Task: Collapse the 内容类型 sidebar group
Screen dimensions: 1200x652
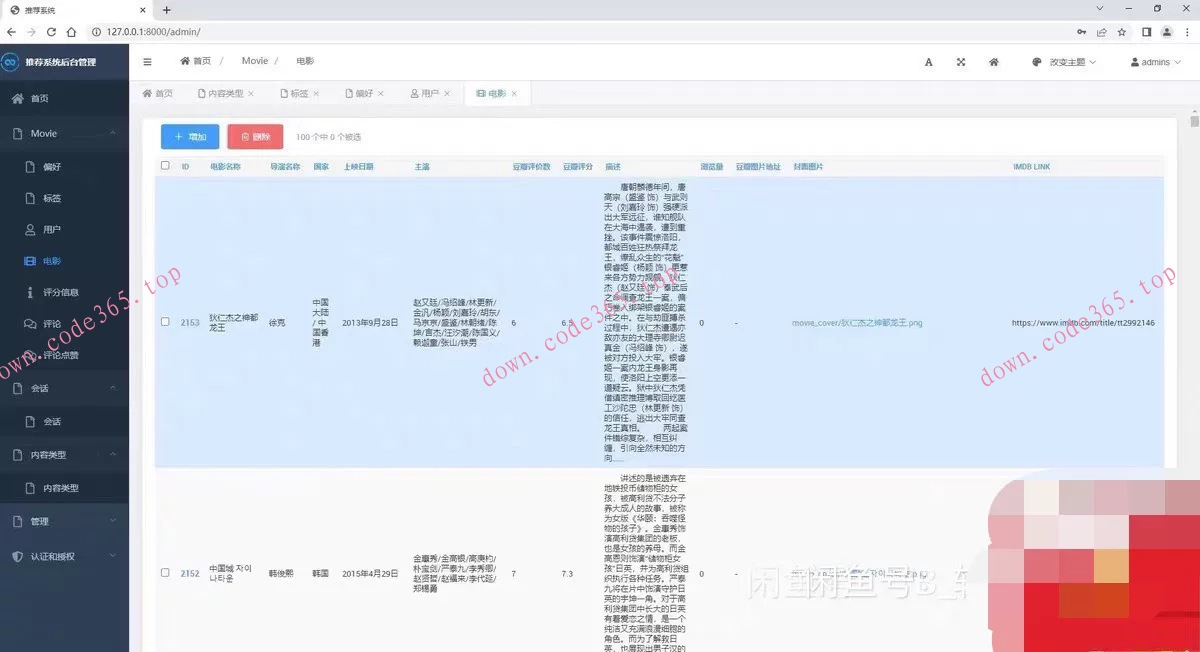Action: point(113,455)
